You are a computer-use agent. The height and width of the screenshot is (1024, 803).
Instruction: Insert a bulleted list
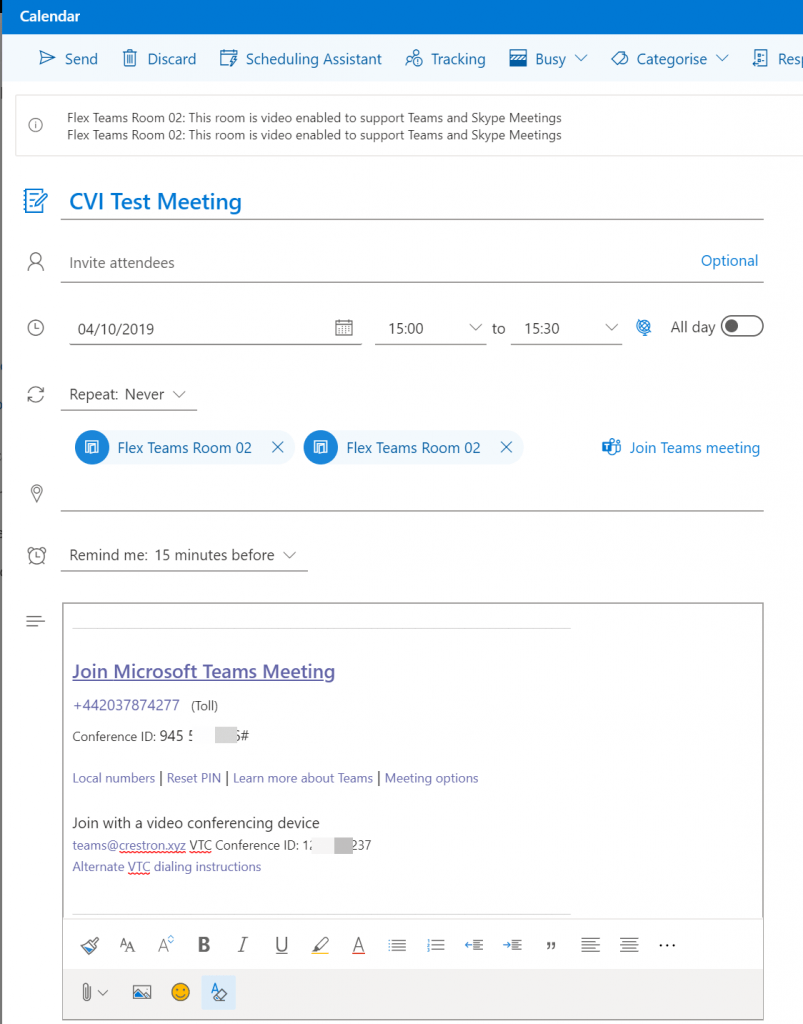point(397,945)
